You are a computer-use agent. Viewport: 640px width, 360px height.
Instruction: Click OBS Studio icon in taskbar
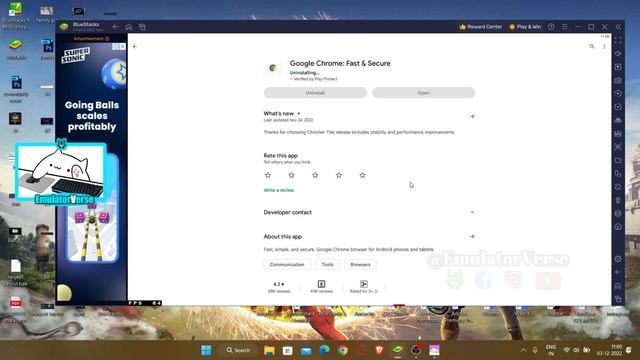click(416, 350)
